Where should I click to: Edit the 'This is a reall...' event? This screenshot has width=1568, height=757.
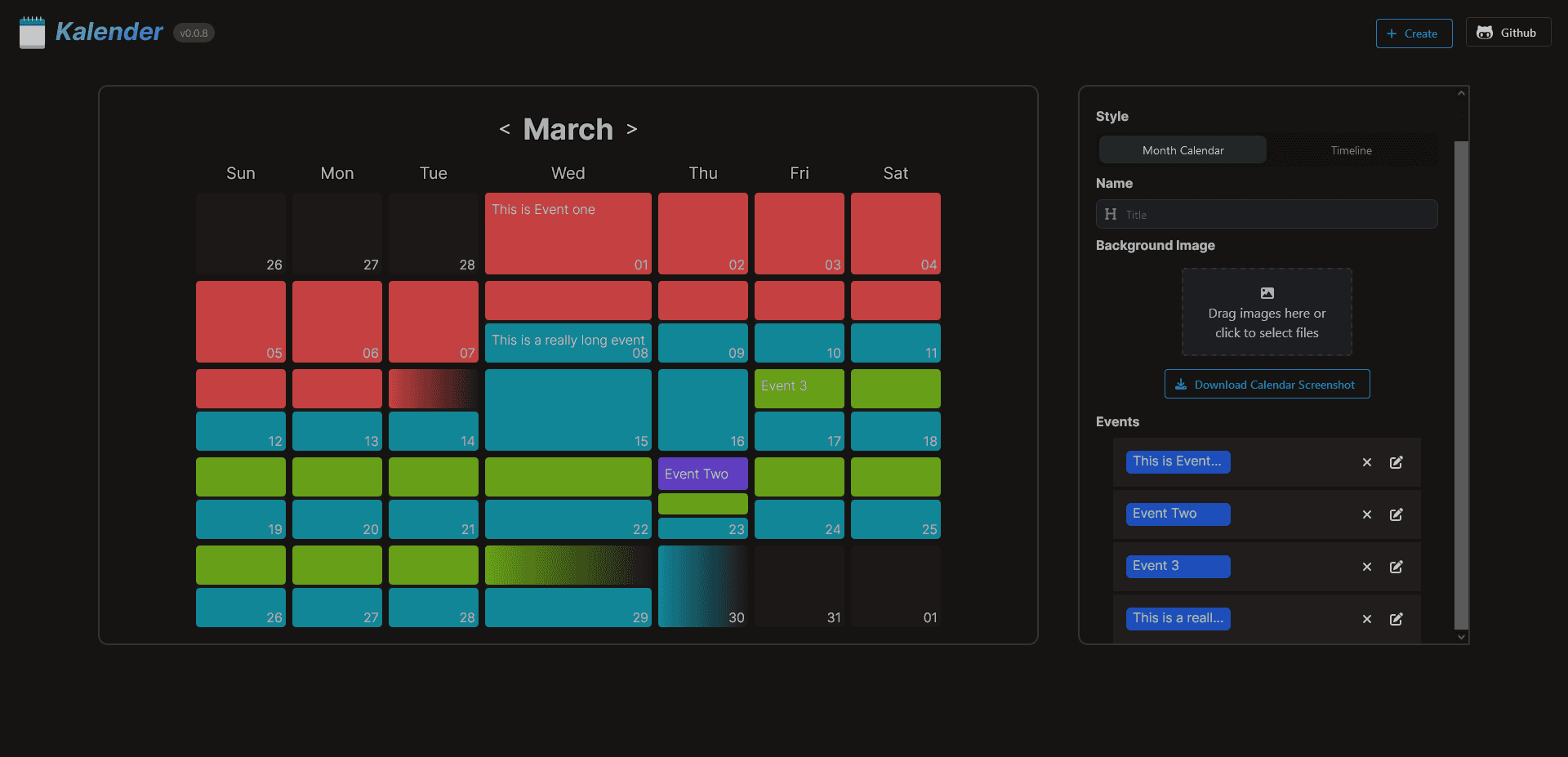(1396, 619)
